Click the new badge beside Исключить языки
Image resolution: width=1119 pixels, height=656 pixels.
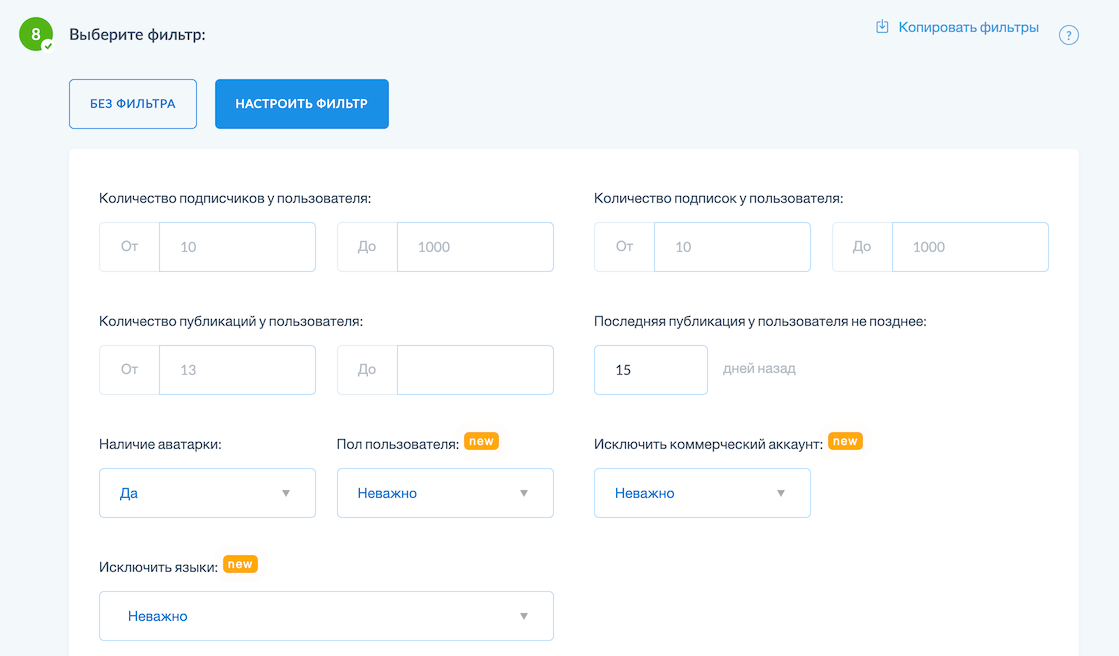[240, 564]
